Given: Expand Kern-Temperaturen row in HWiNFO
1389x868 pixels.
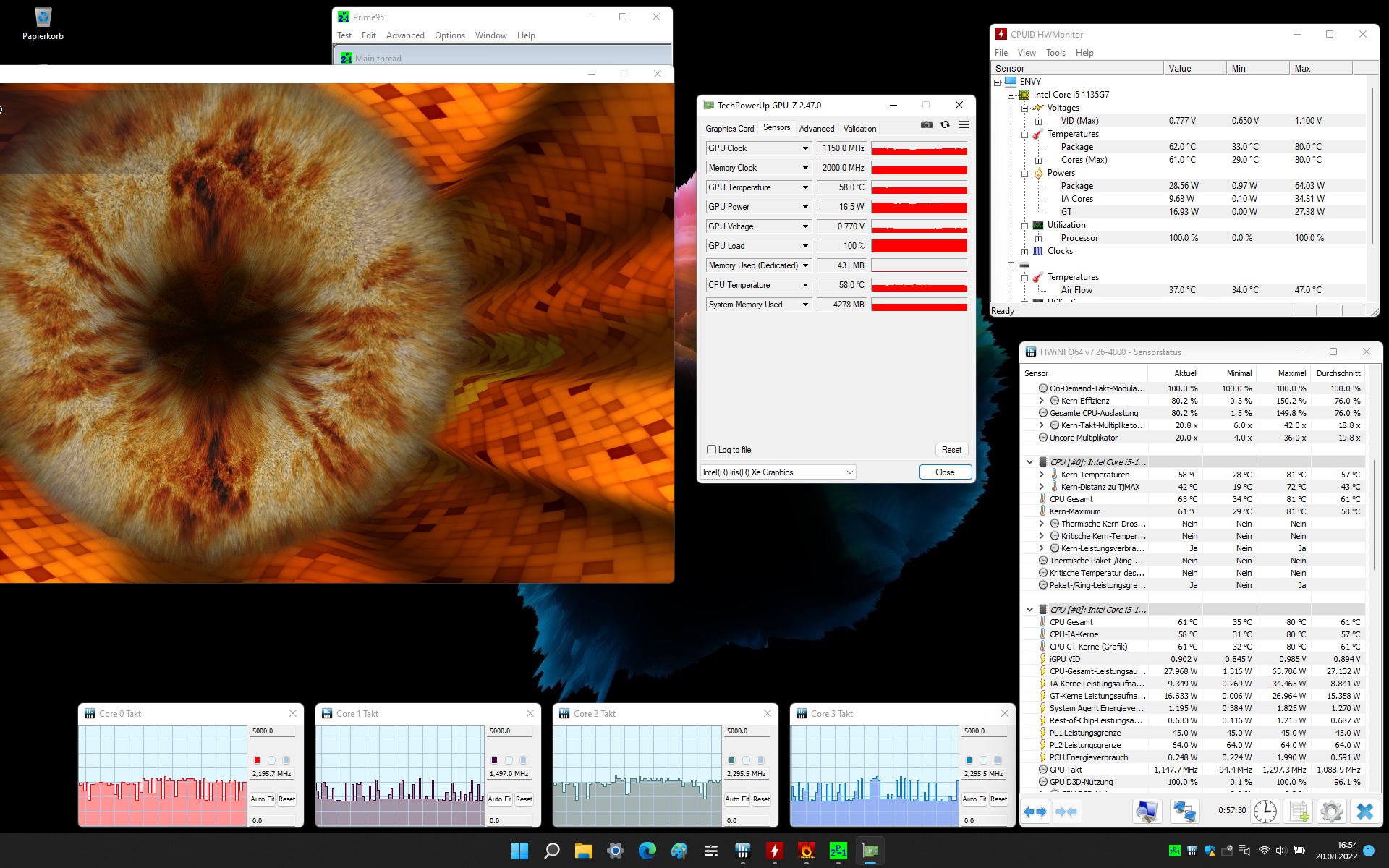Looking at the screenshot, I should 1042,475.
